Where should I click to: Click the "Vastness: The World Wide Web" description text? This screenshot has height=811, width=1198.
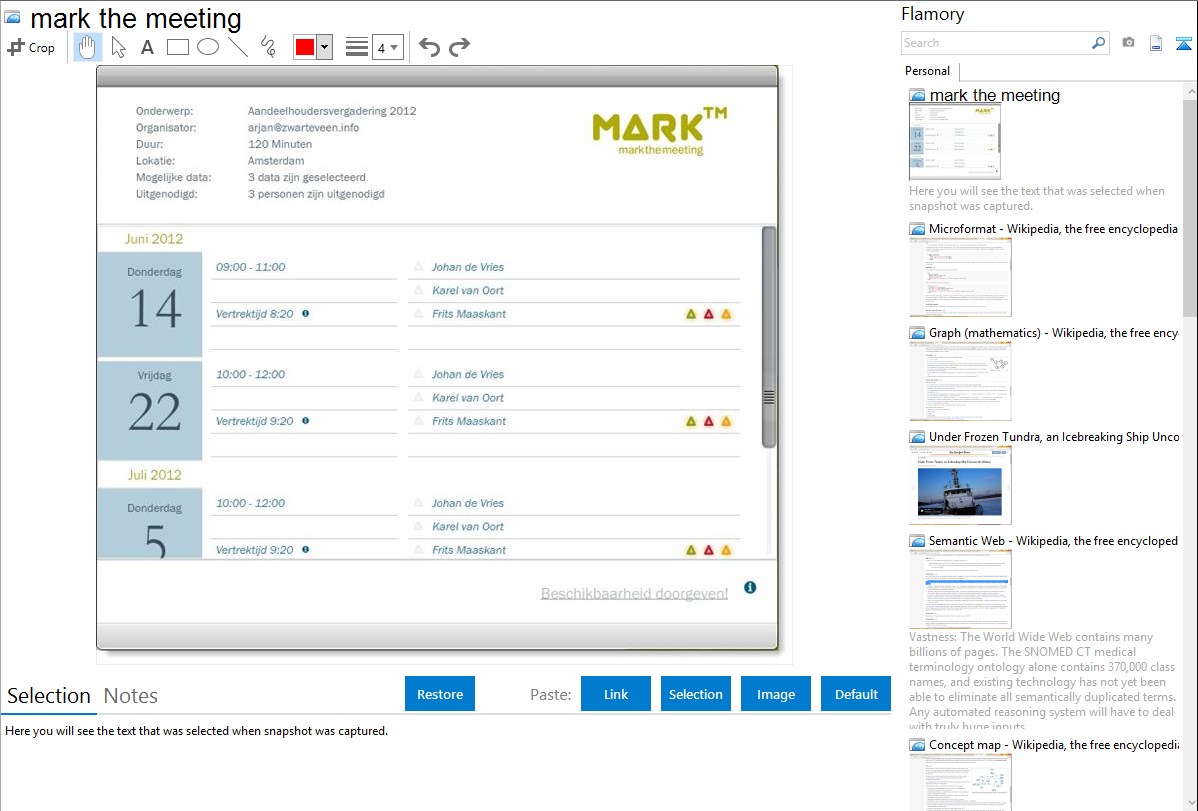[x=1042, y=681]
